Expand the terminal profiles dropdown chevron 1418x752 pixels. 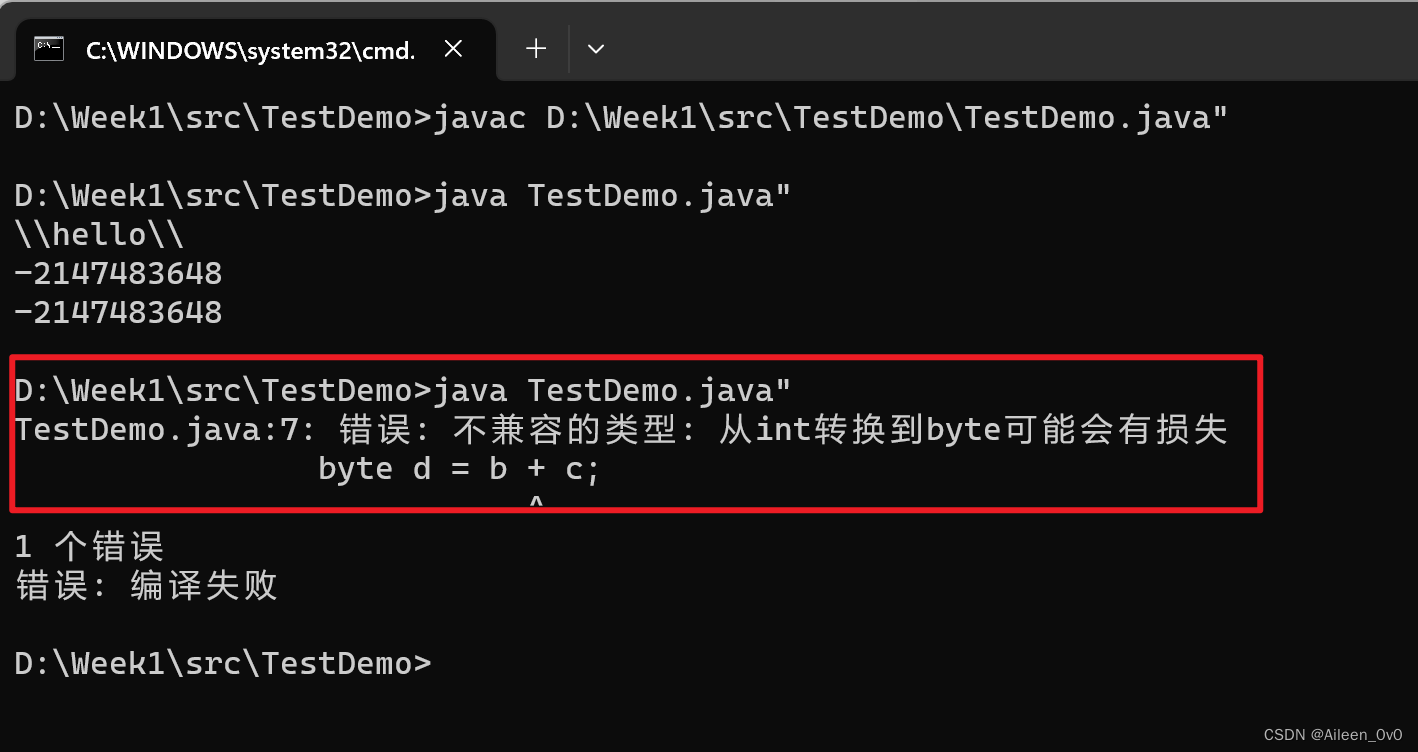click(596, 48)
